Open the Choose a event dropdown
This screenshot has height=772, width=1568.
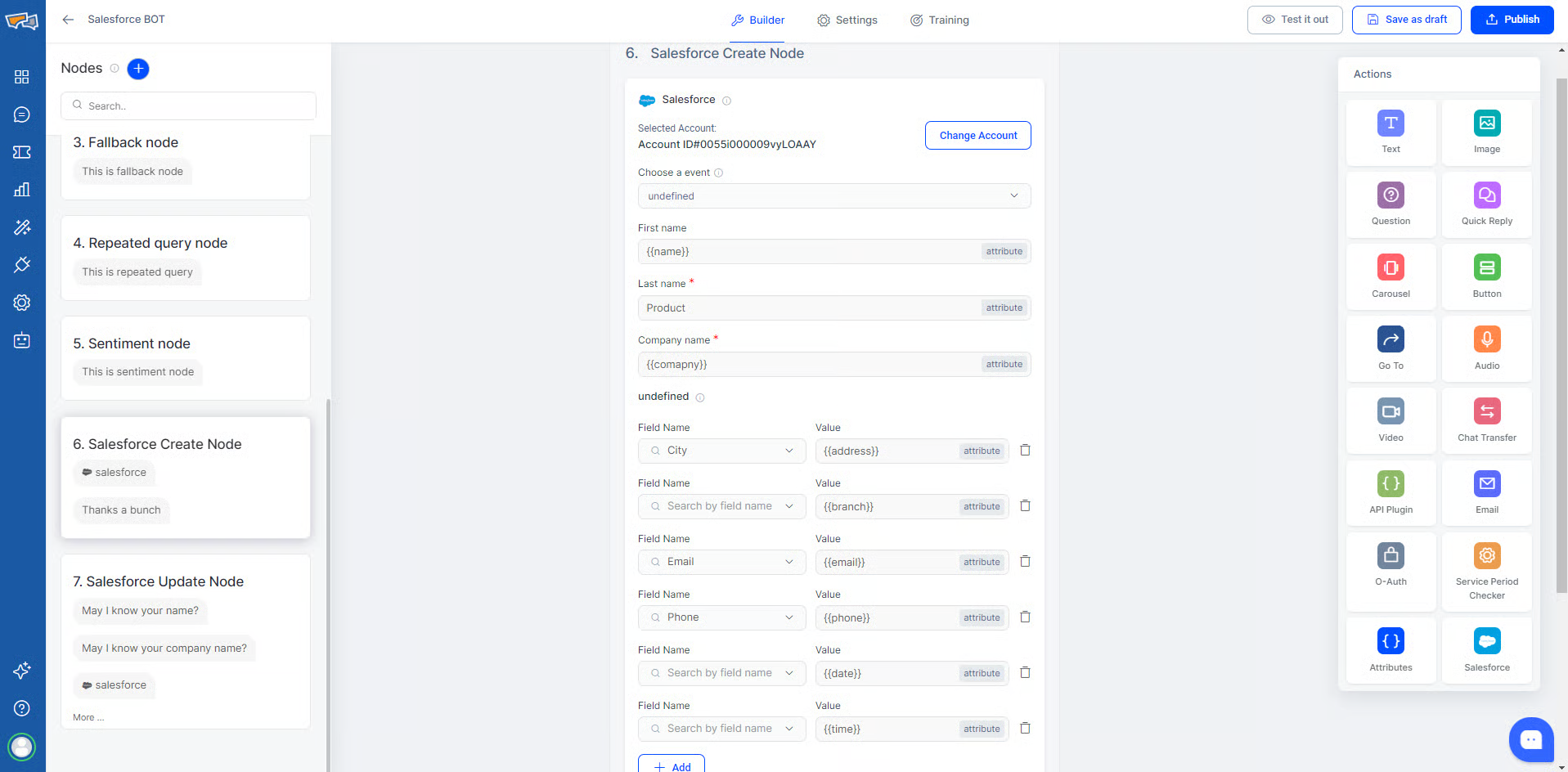(x=833, y=196)
